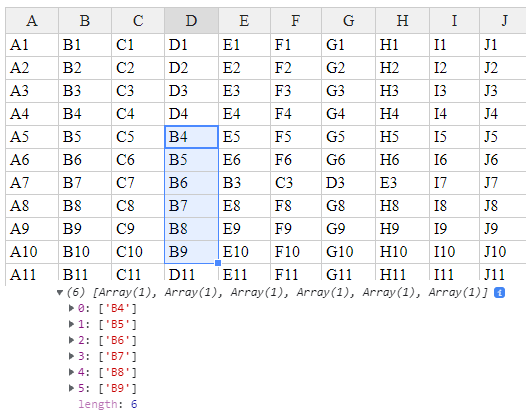Click the 'length: 6' property in the console

(108, 404)
